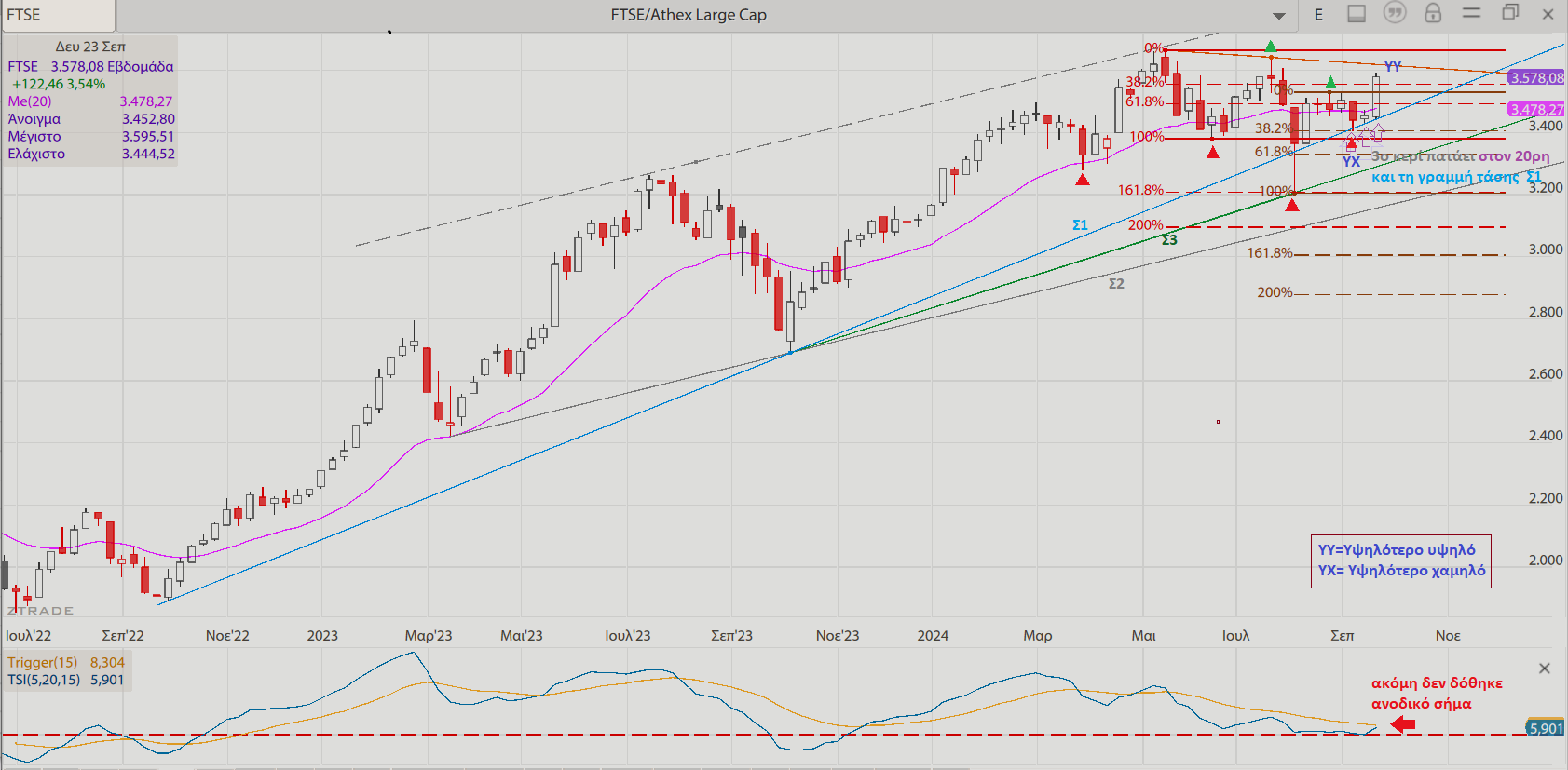
Task: Close the TSI indicator panel
Action: 1544,669
